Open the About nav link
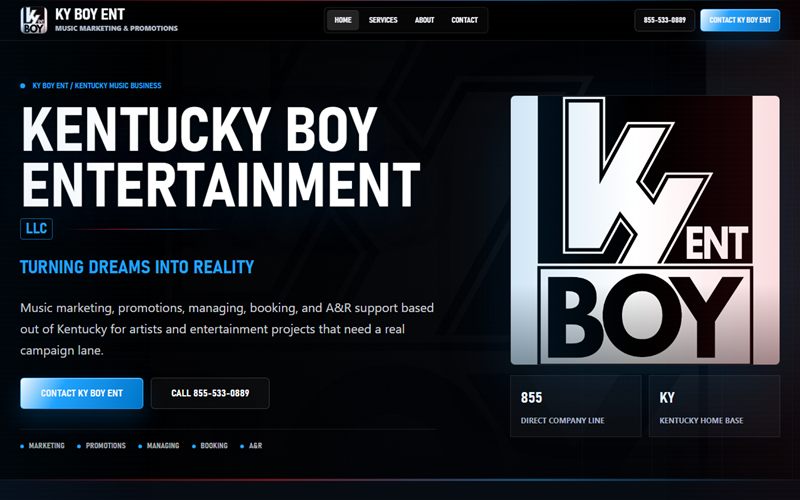 click(424, 20)
